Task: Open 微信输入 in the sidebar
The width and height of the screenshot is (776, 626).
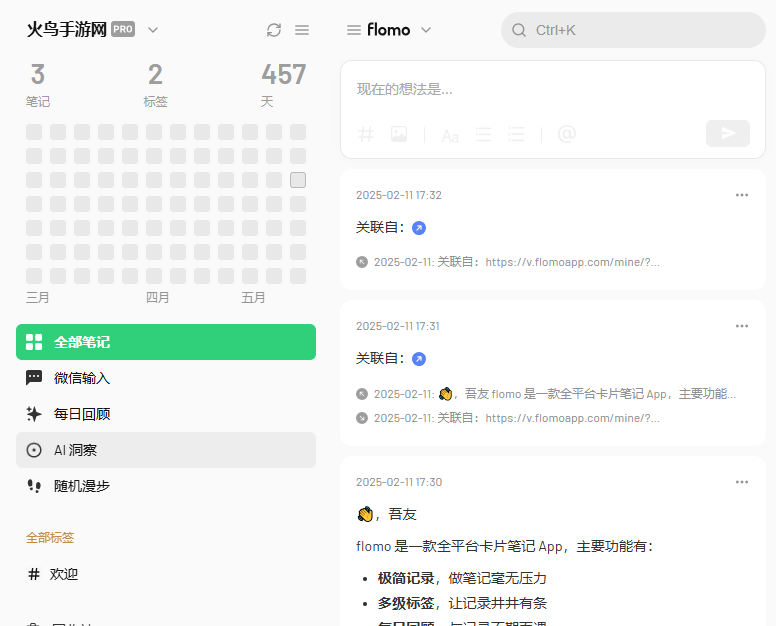Action: click(x=166, y=378)
